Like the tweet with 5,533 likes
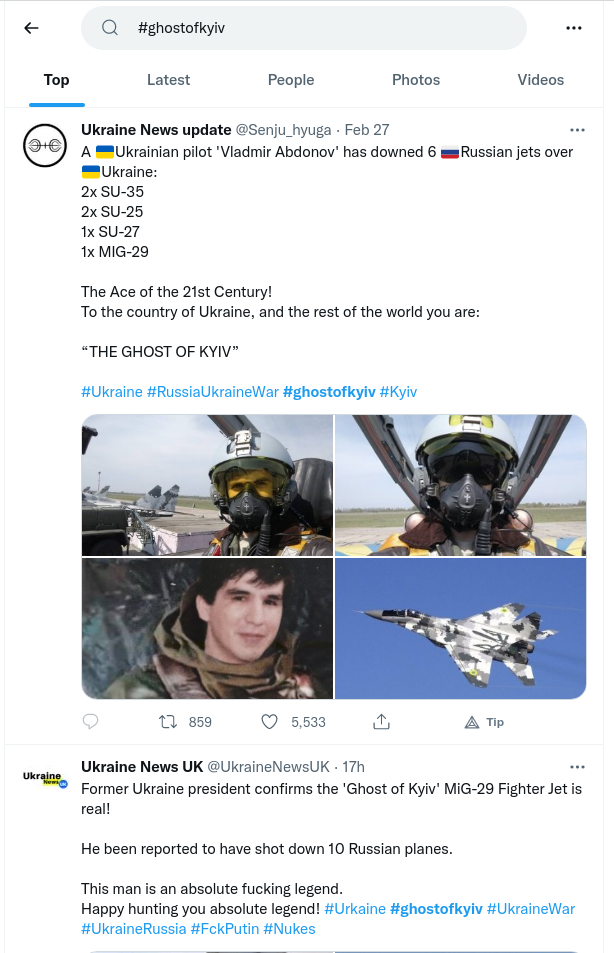614x953 pixels. [269, 722]
